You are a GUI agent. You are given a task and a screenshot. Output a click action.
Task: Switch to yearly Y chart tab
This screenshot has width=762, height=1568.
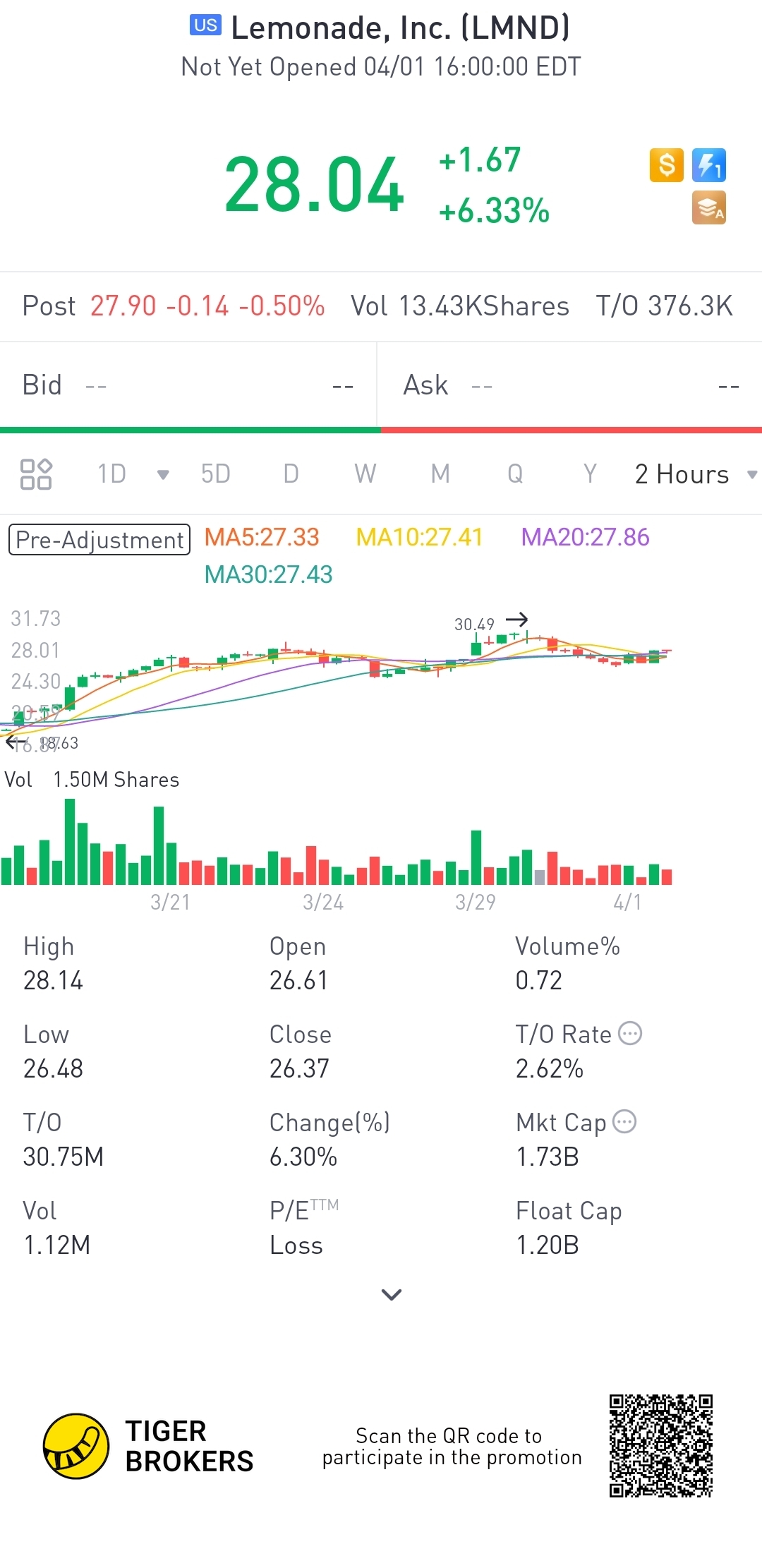[590, 474]
